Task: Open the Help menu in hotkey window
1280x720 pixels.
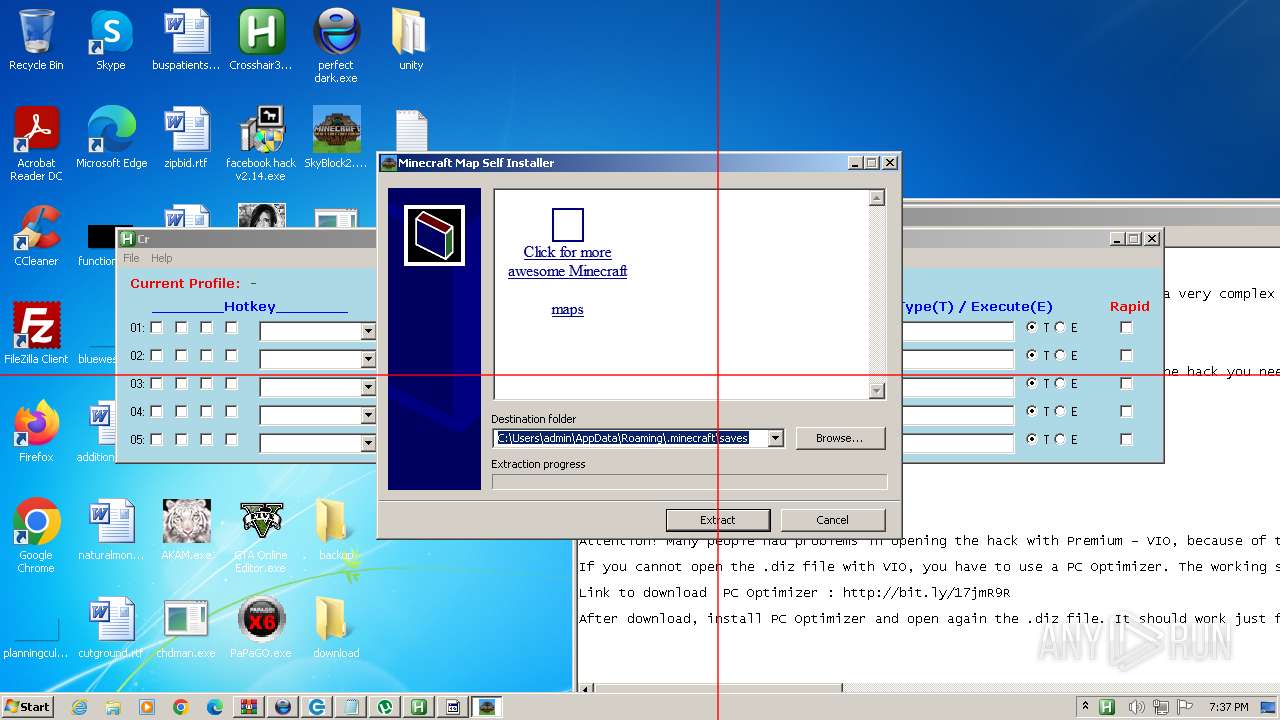Action: pos(162,258)
